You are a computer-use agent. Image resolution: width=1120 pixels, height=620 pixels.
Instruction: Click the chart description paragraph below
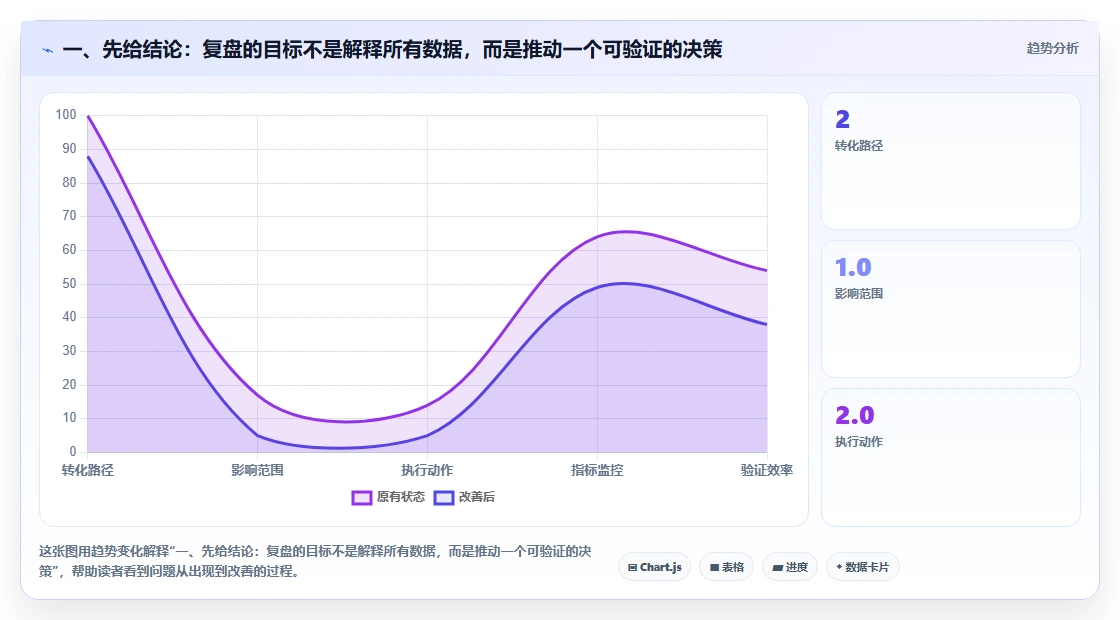pyautogui.click(x=315, y=561)
